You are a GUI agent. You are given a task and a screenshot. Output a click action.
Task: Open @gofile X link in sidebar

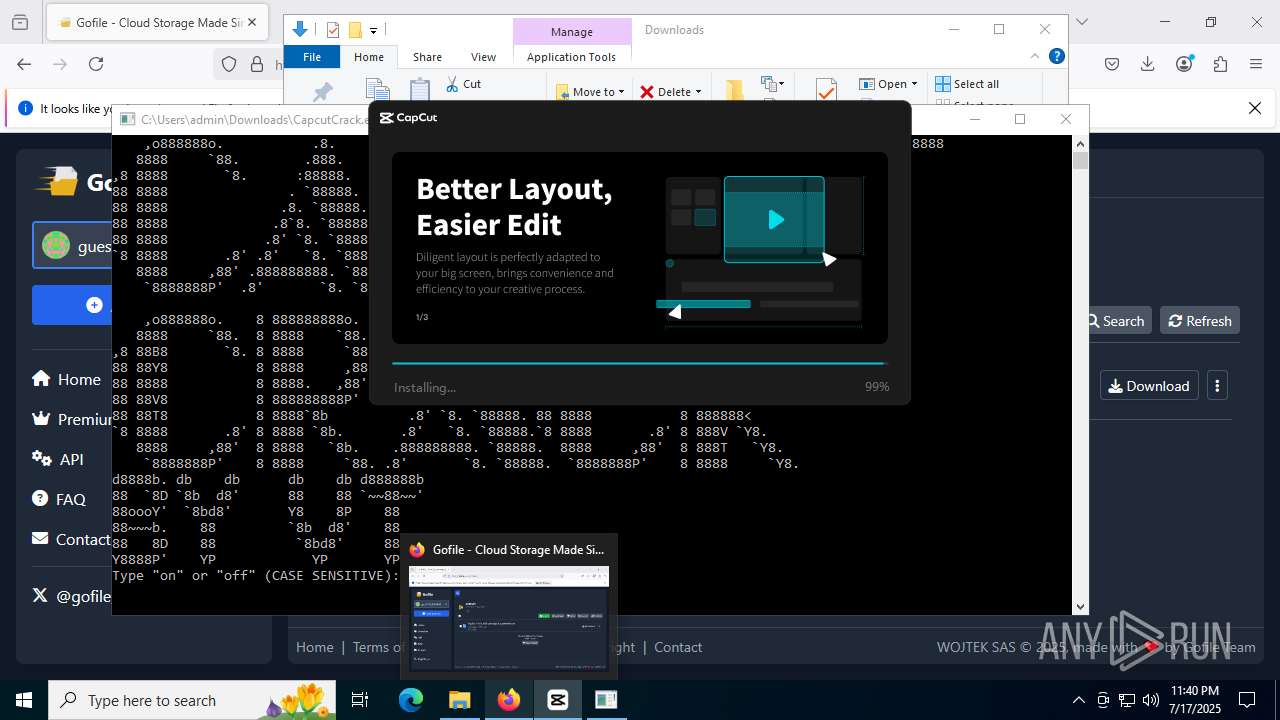pos(71,596)
